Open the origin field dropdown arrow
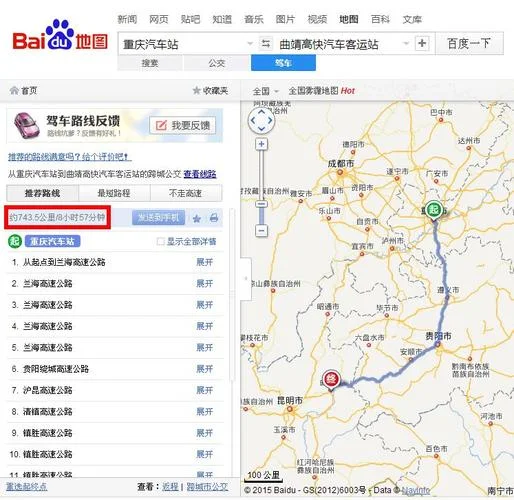This screenshot has width=514, height=500. pyautogui.click(x=249, y=43)
